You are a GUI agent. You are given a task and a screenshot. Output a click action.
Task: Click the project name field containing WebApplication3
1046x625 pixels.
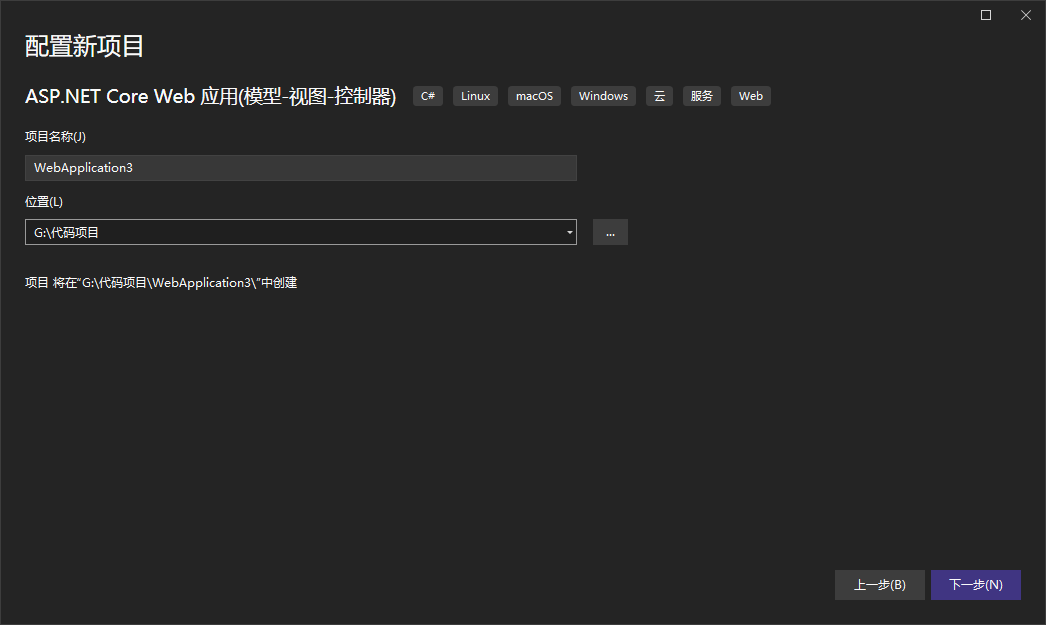click(x=300, y=168)
